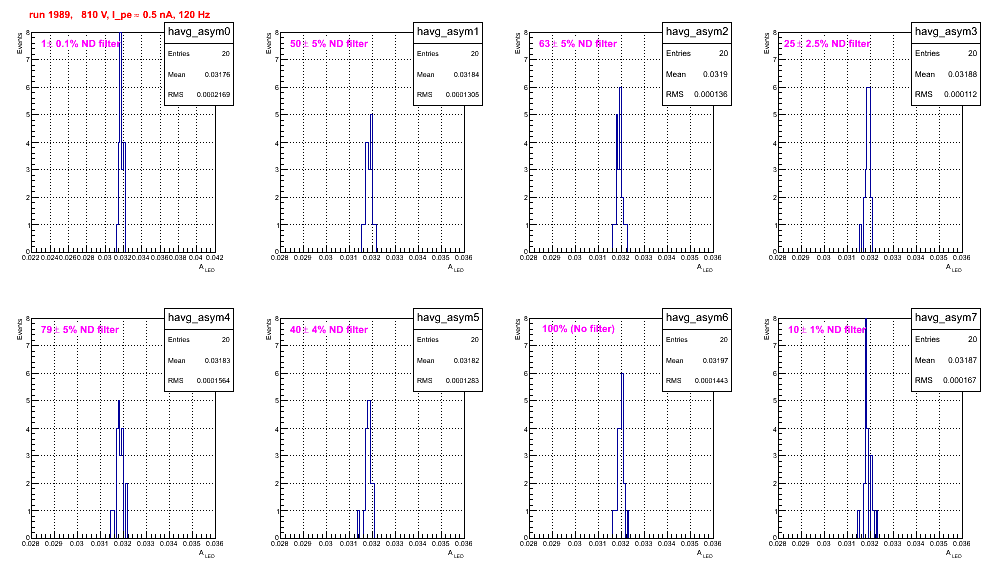Select the havg_asym7 stats box title
This screenshot has width=996, height=572.
(946, 317)
